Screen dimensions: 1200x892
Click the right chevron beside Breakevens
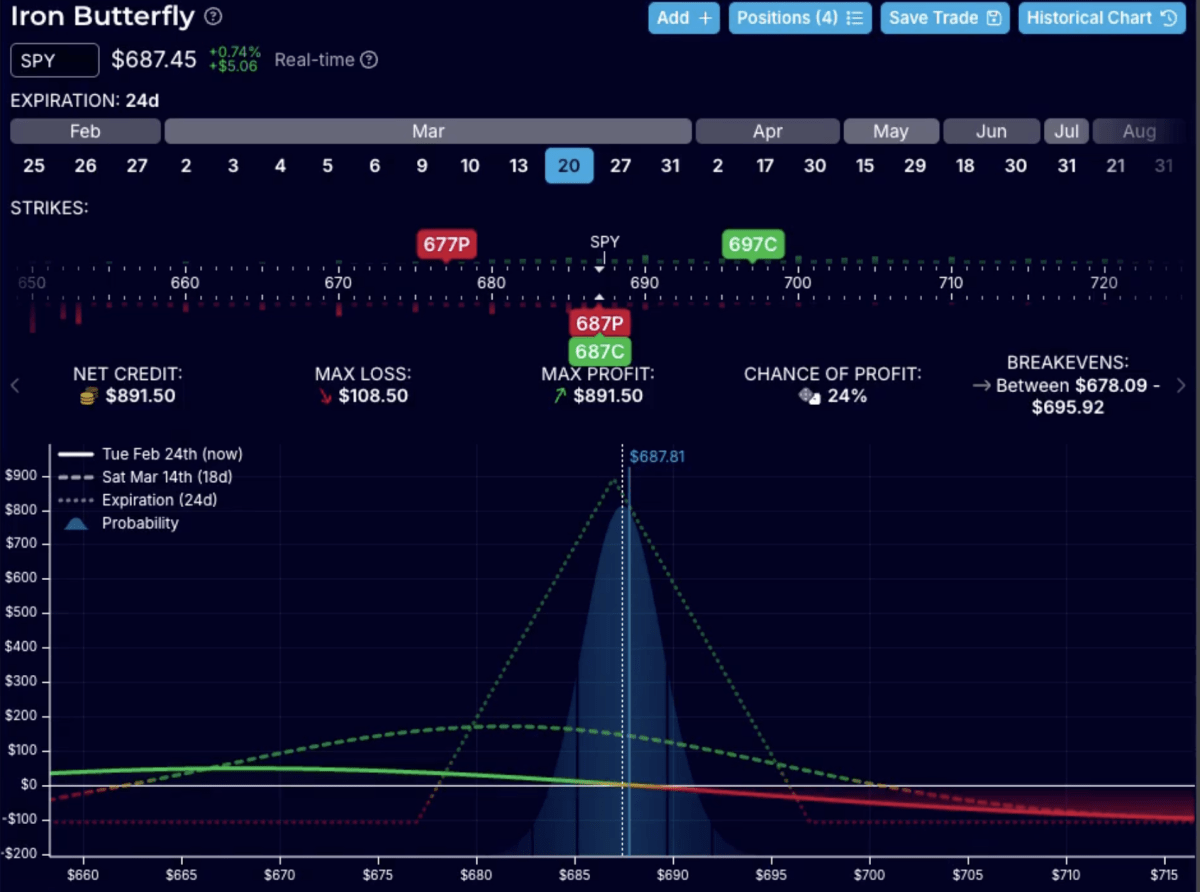(1179, 385)
